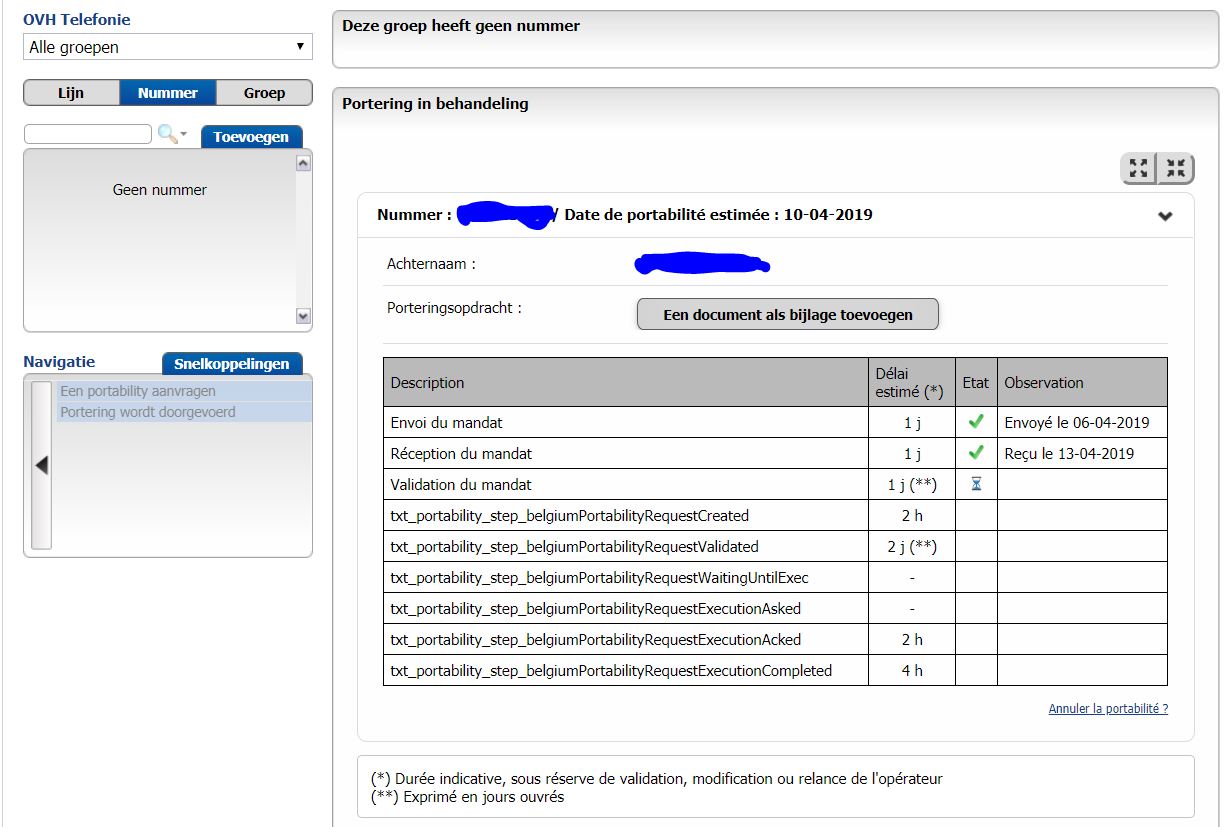Click the Annuler la portabilité link
This screenshot has height=827, width=1228.
pyautogui.click(x=1108, y=709)
